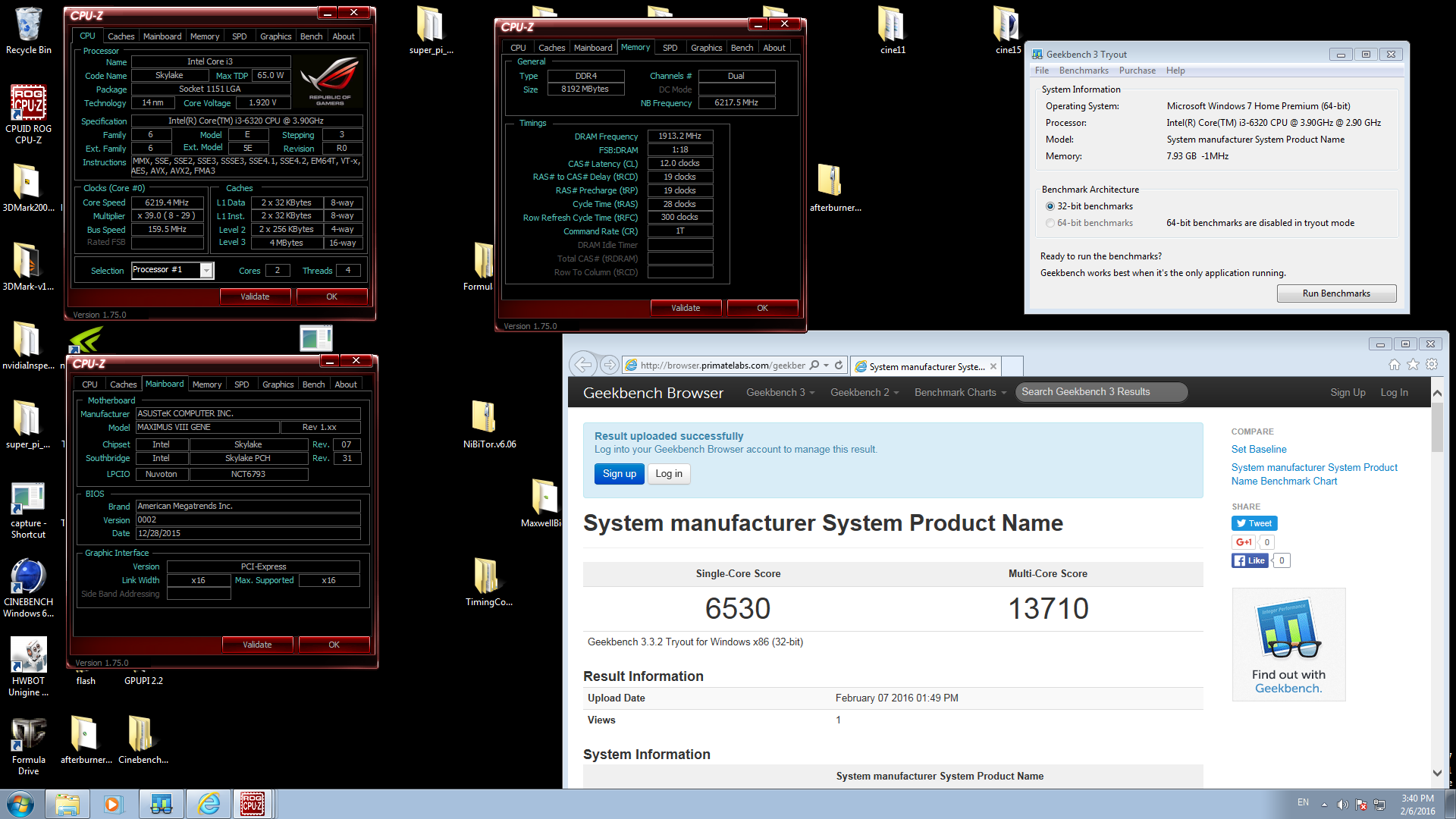Click the Log in button in result notice
This screenshot has width=1456, height=819.
click(668, 474)
